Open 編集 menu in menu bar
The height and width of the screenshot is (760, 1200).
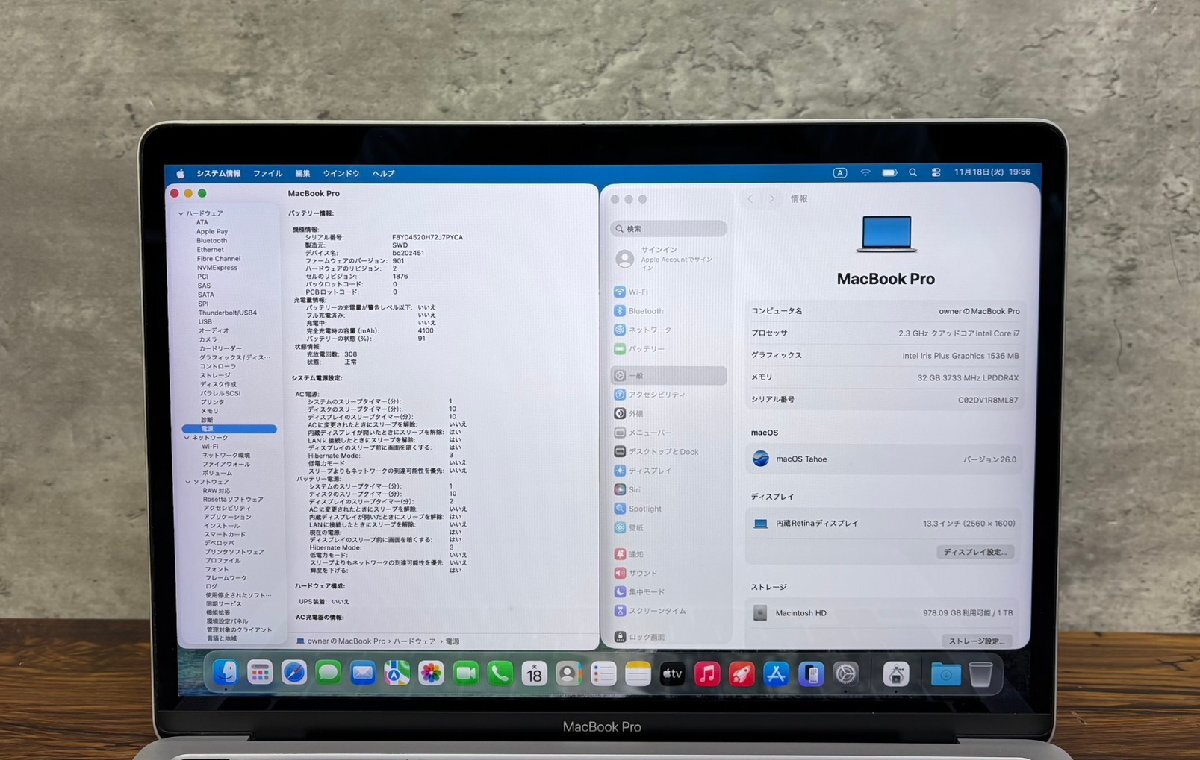(303, 173)
